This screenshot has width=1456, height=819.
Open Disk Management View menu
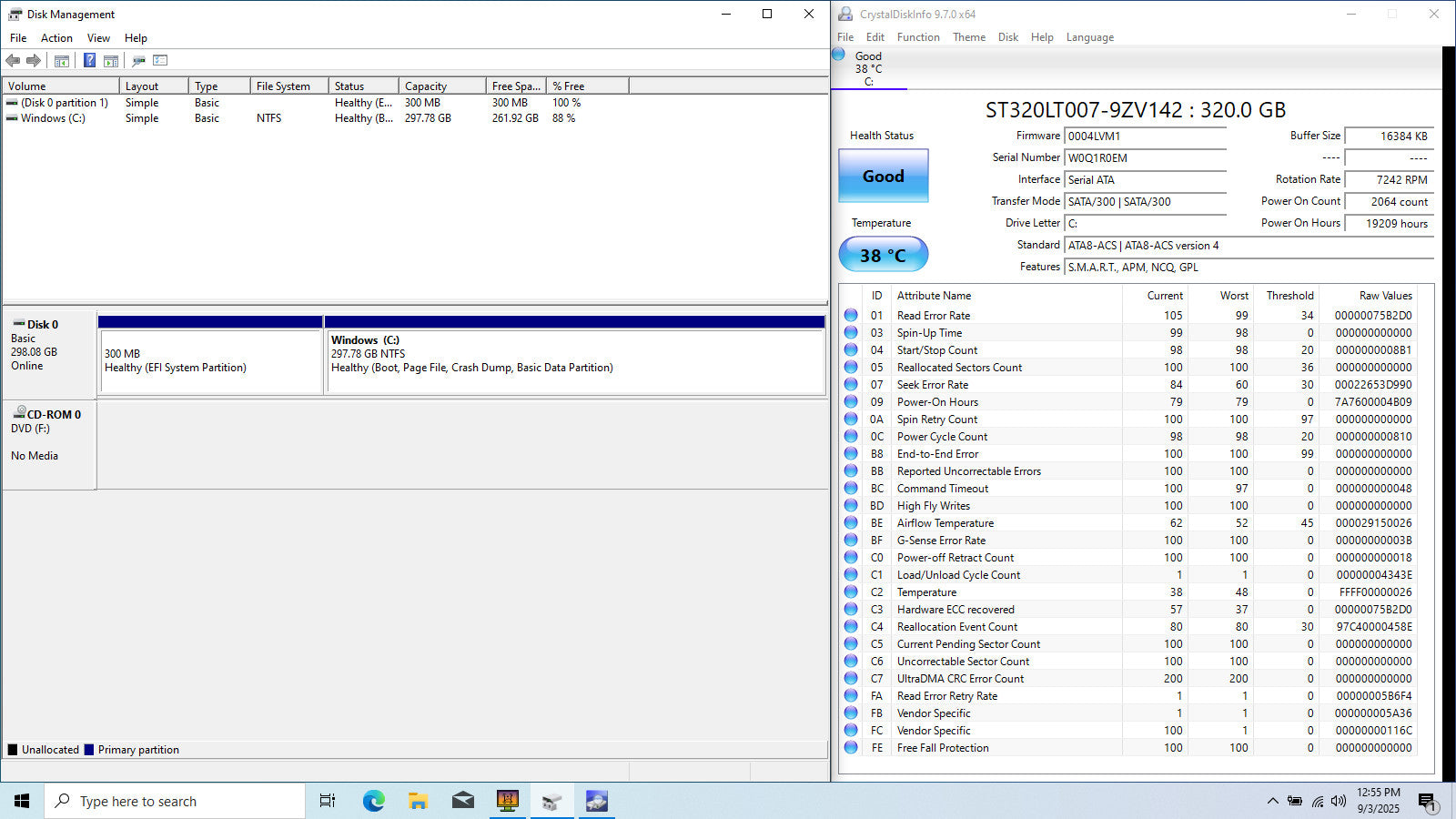coord(98,38)
